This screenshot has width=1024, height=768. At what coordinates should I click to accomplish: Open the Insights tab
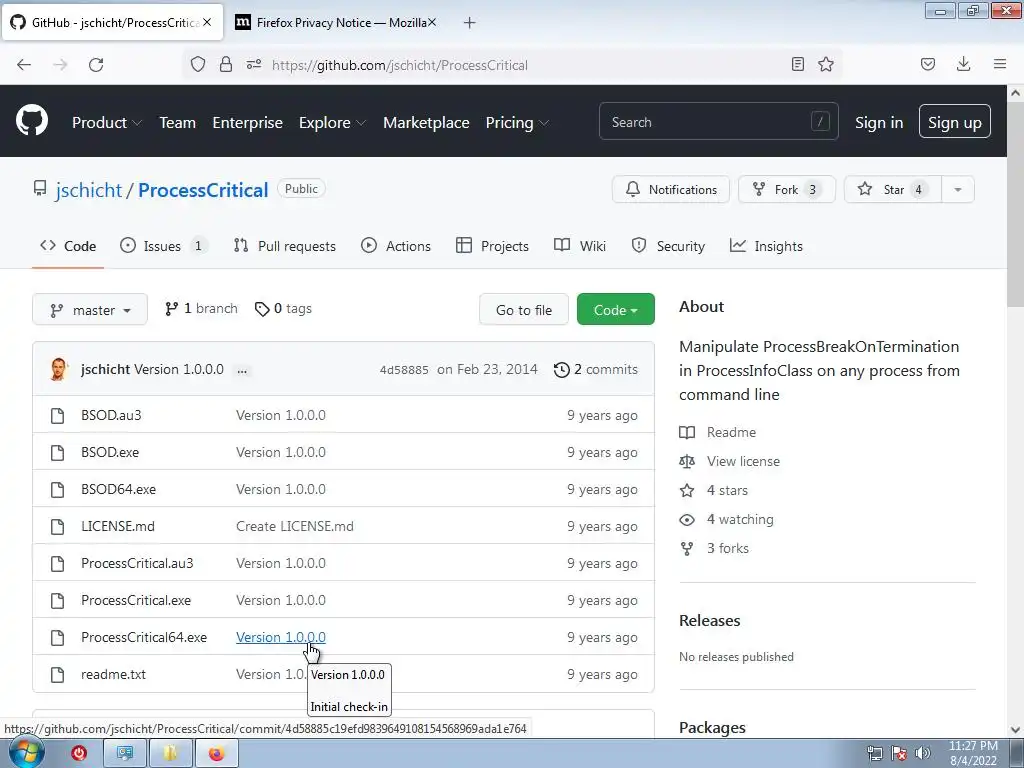coord(766,246)
